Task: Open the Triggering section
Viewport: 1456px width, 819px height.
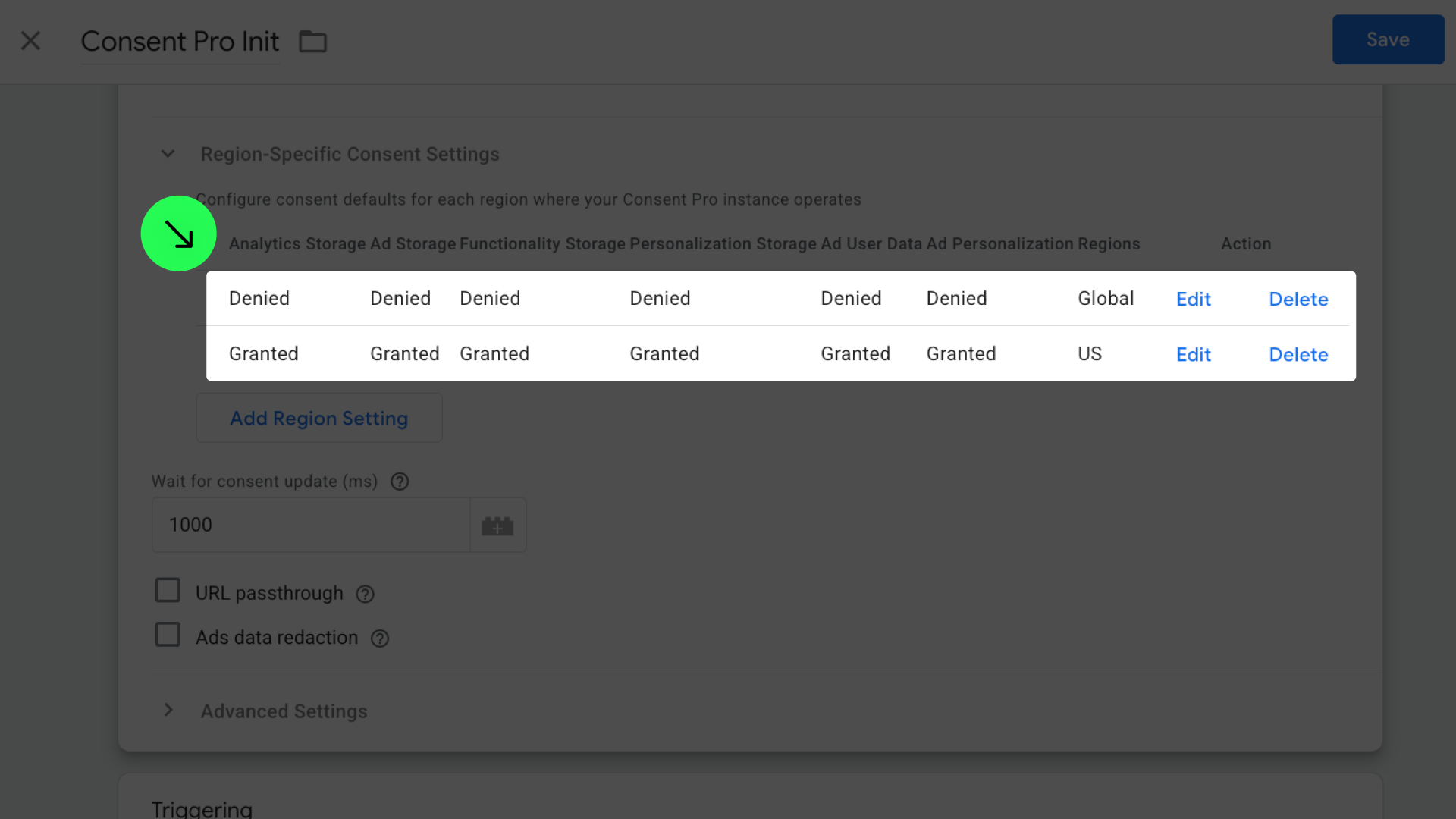Action: pyautogui.click(x=202, y=808)
